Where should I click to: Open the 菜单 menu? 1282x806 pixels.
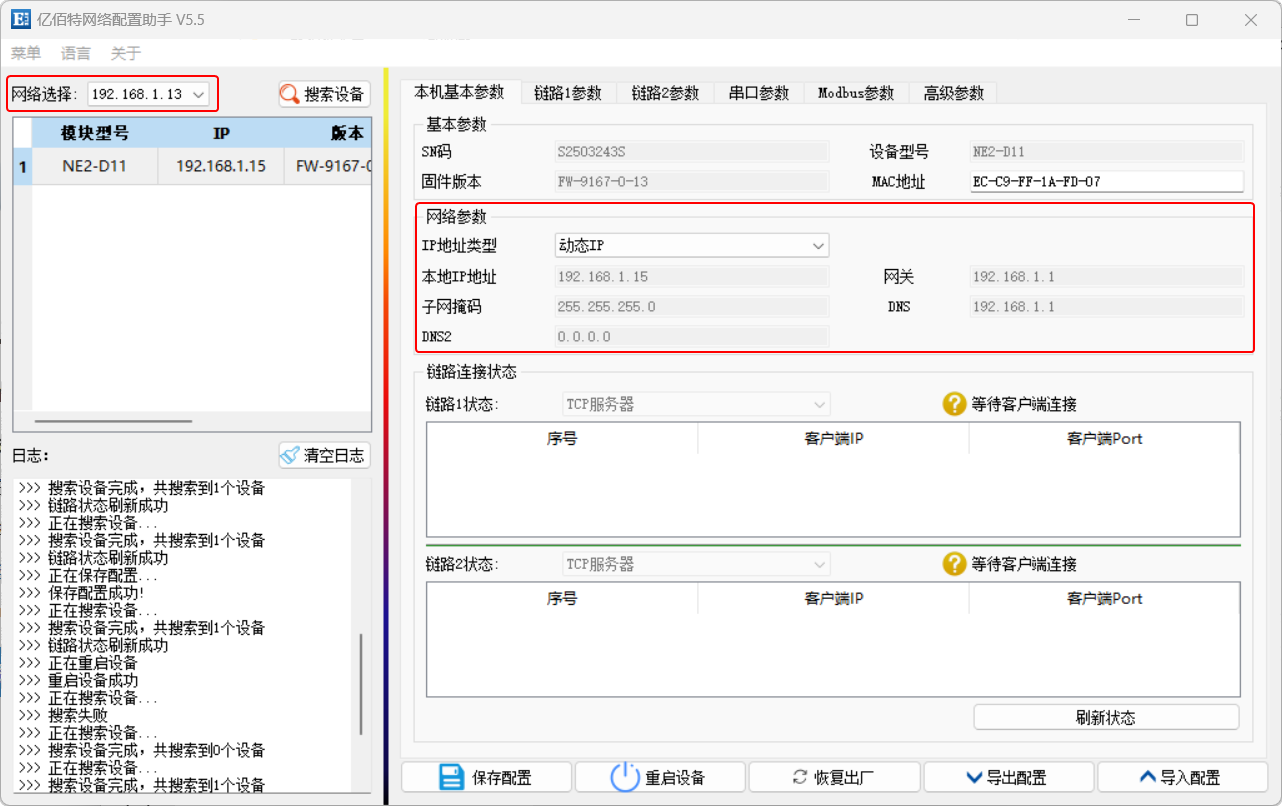(x=26, y=53)
